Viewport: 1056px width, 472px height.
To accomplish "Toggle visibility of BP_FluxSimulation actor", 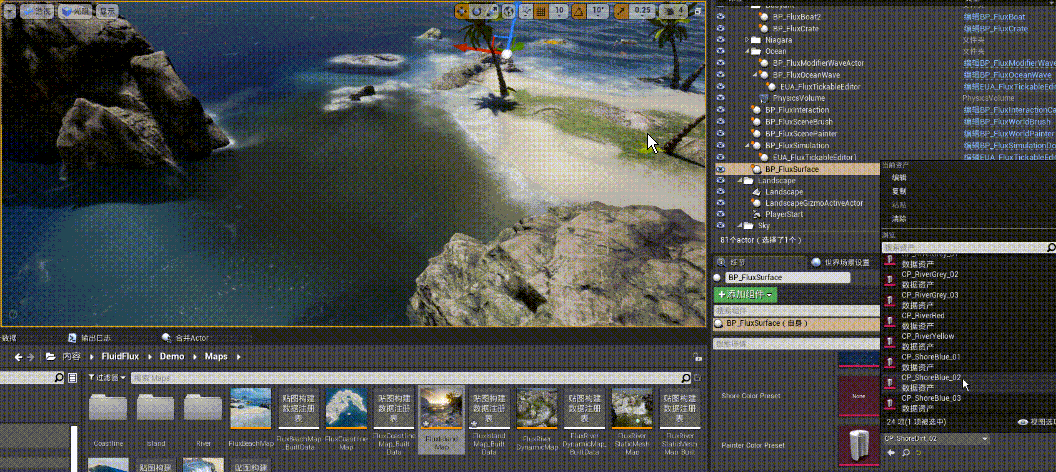I will tap(720, 146).
